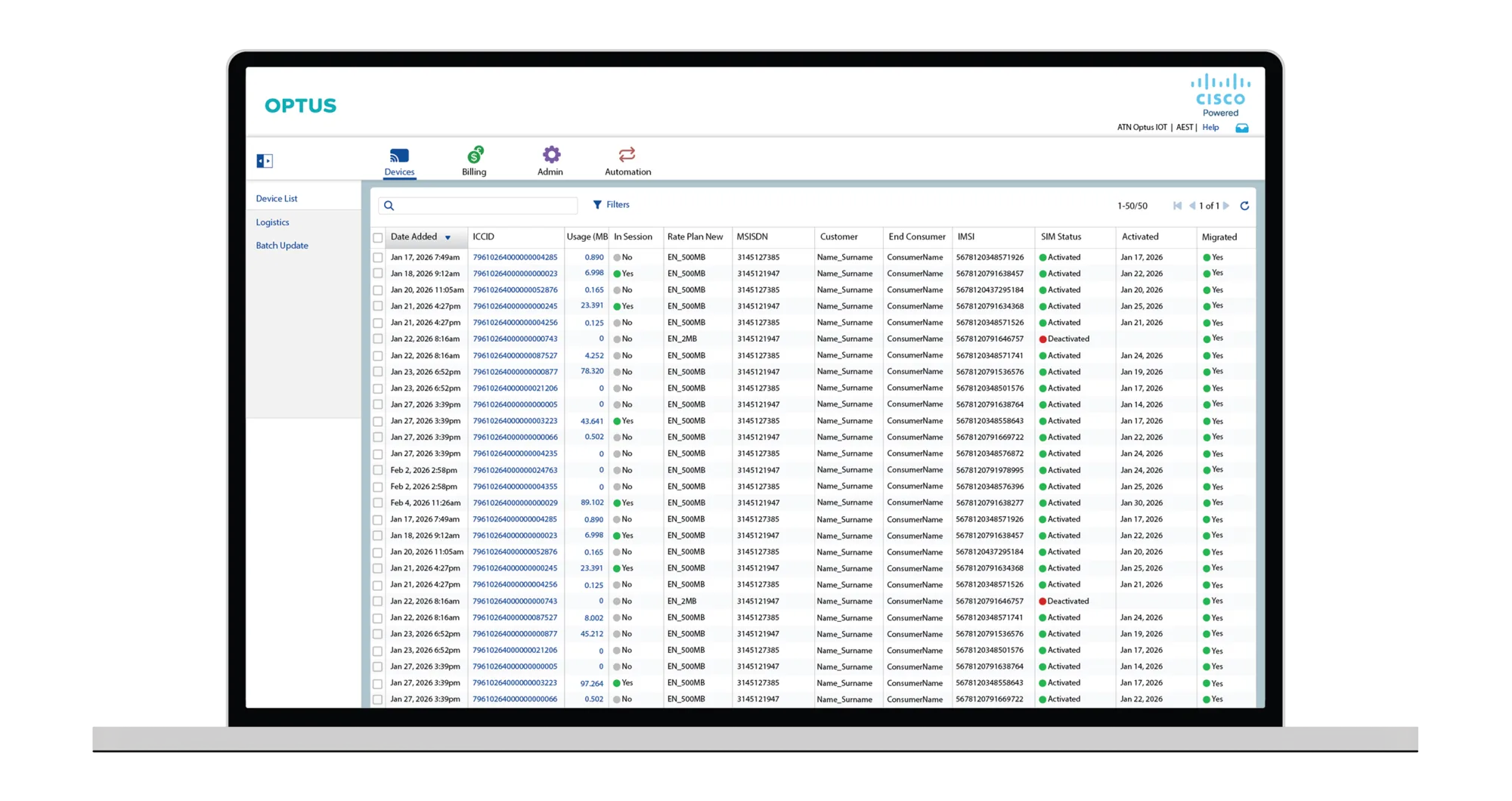Sort by the ICCID column header
Viewport: 1512px width, 801px height.
tap(483, 237)
